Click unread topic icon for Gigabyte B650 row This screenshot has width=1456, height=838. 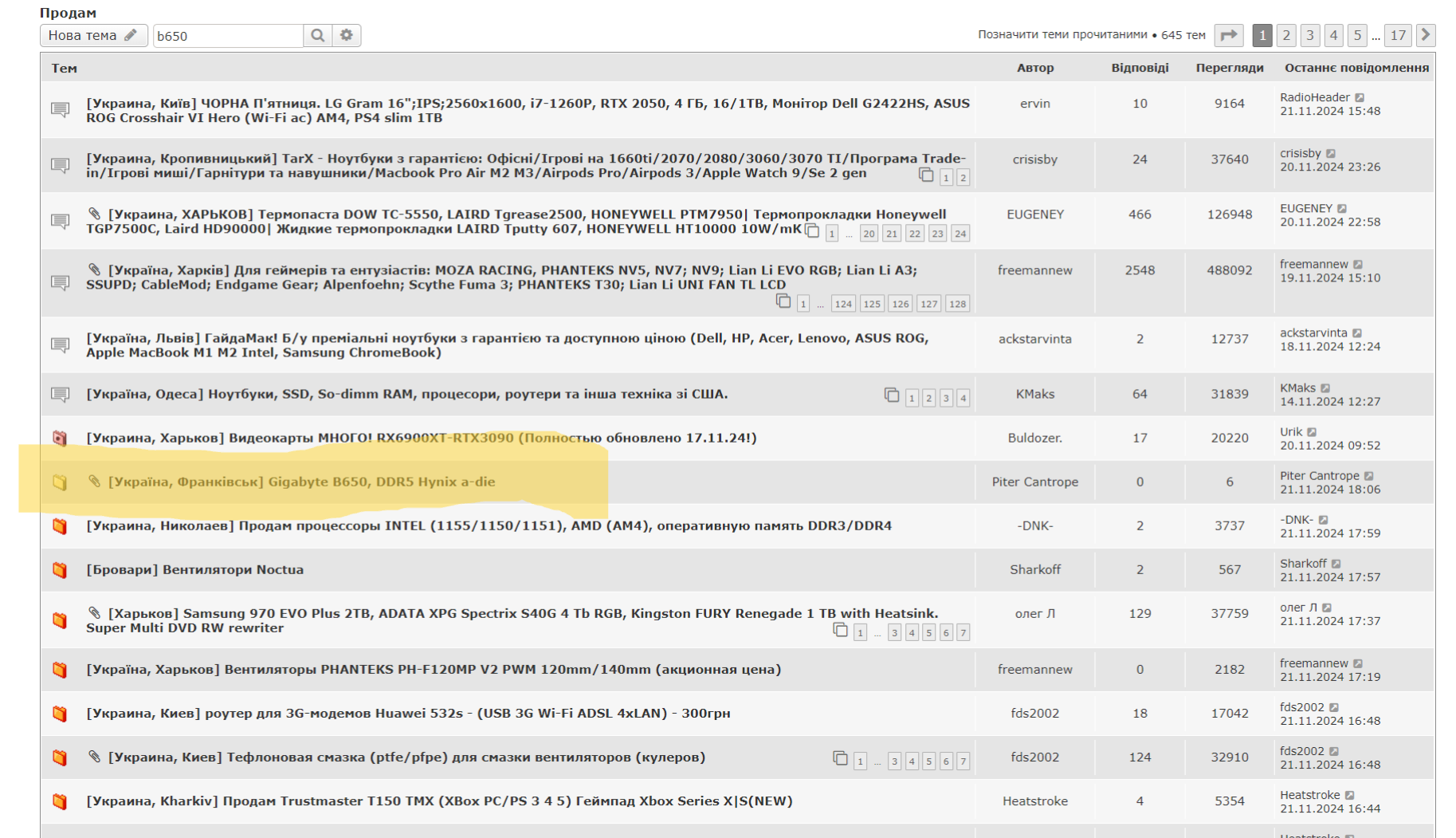(60, 482)
